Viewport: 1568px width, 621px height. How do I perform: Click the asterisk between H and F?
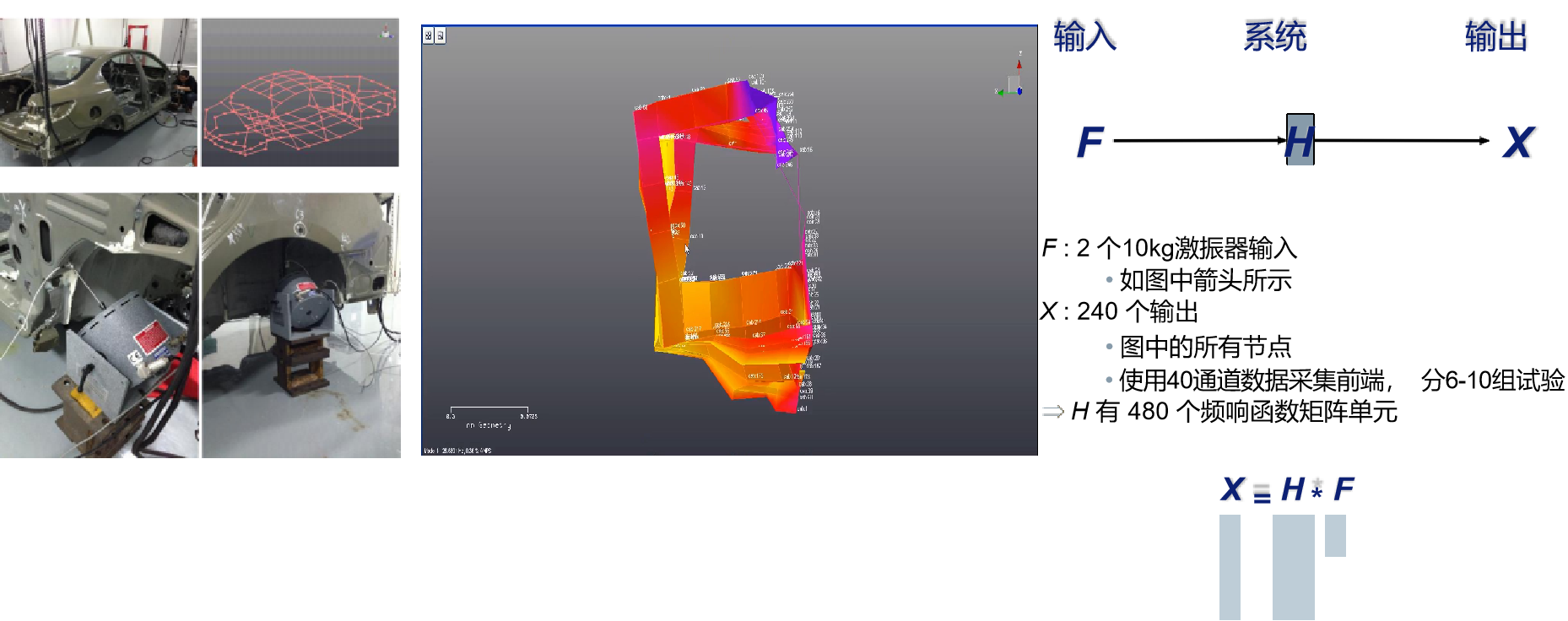1317,486
